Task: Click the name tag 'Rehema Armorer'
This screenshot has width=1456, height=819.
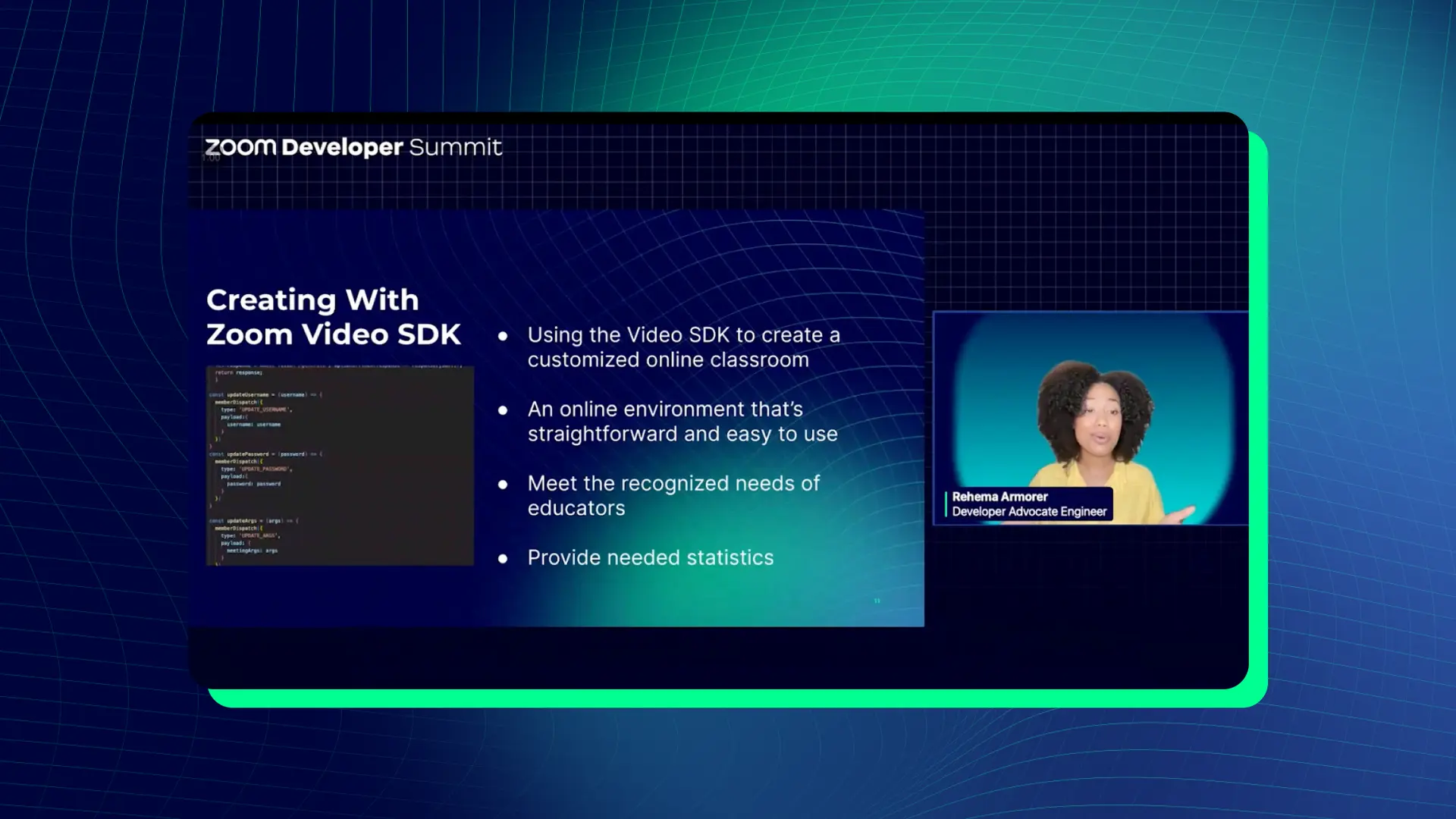Action: (1000, 497)
